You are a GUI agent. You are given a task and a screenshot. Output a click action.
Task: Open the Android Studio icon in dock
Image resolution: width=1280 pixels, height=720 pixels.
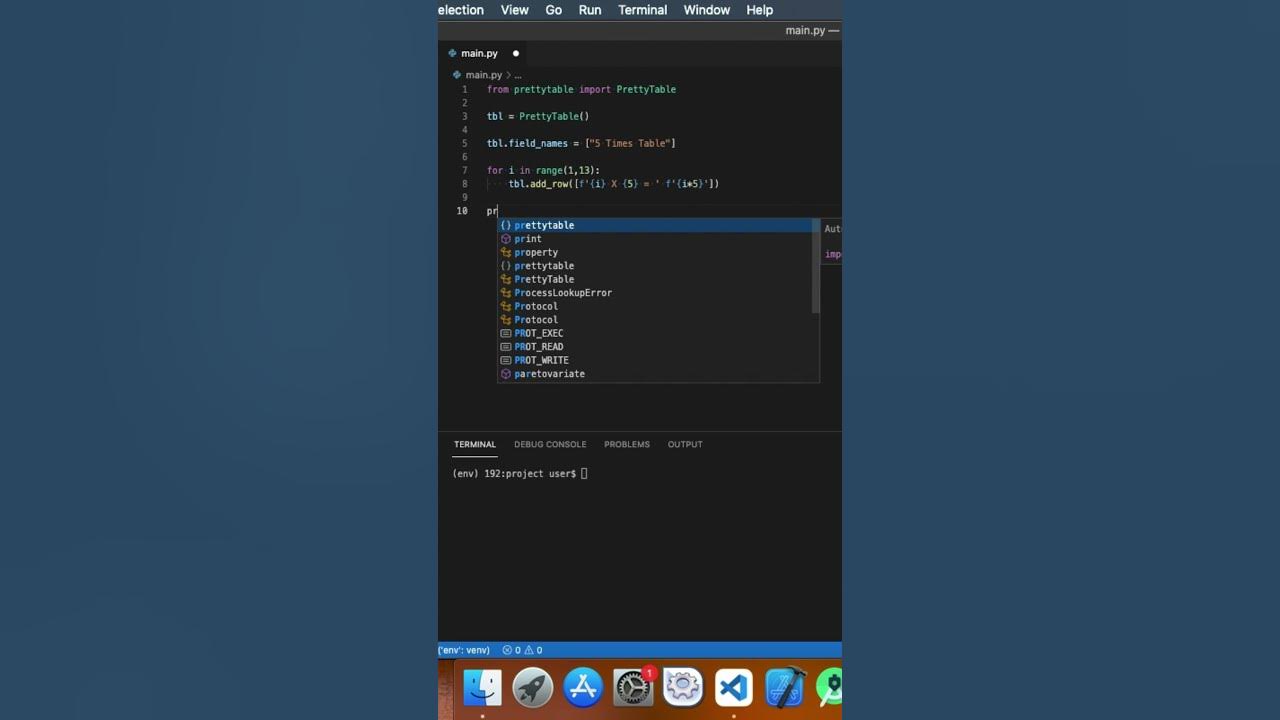click(829, 688)
